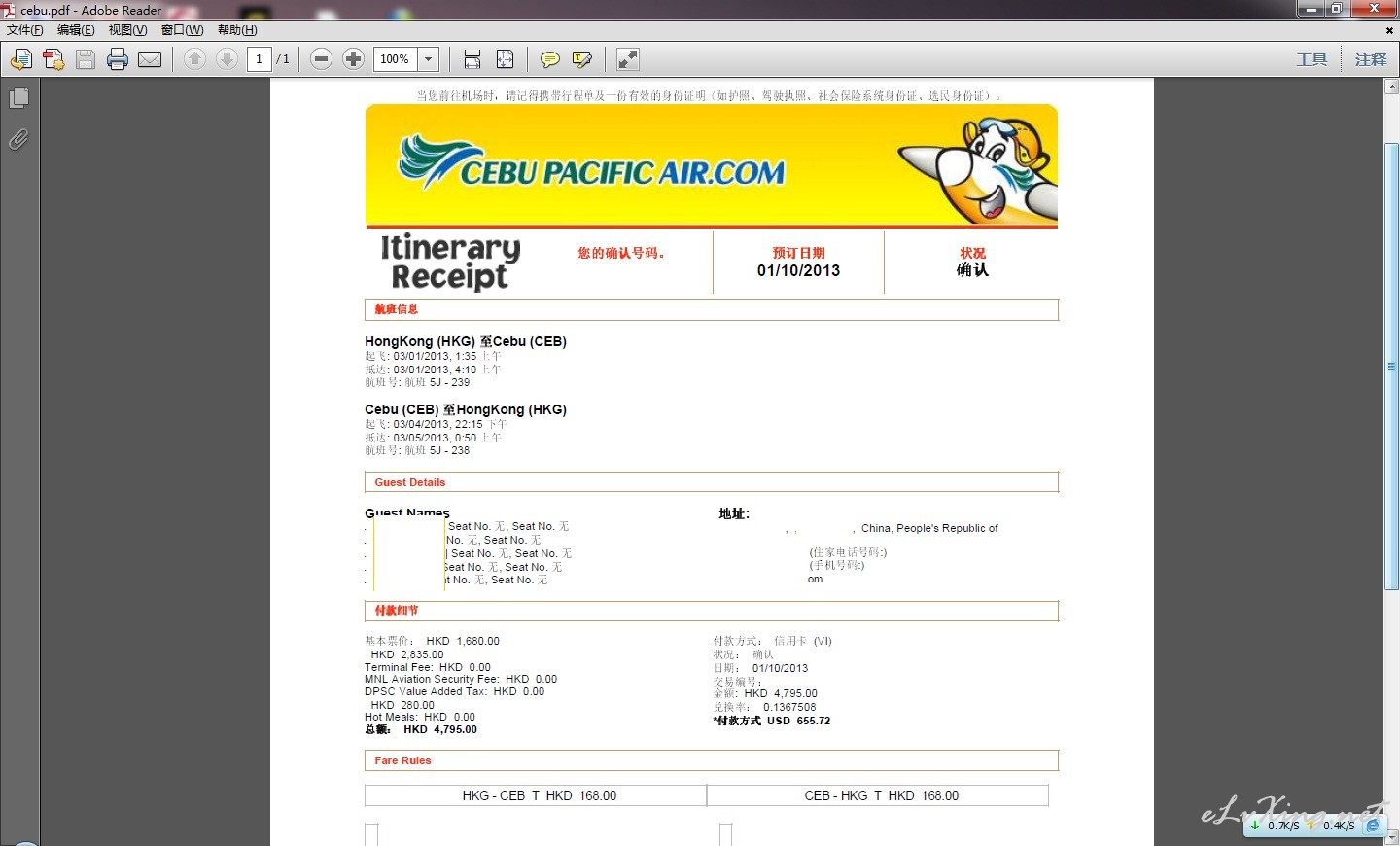Switch to Read mode view
Viewport: 1400px width, 846px height.
(x=628, y=59)
